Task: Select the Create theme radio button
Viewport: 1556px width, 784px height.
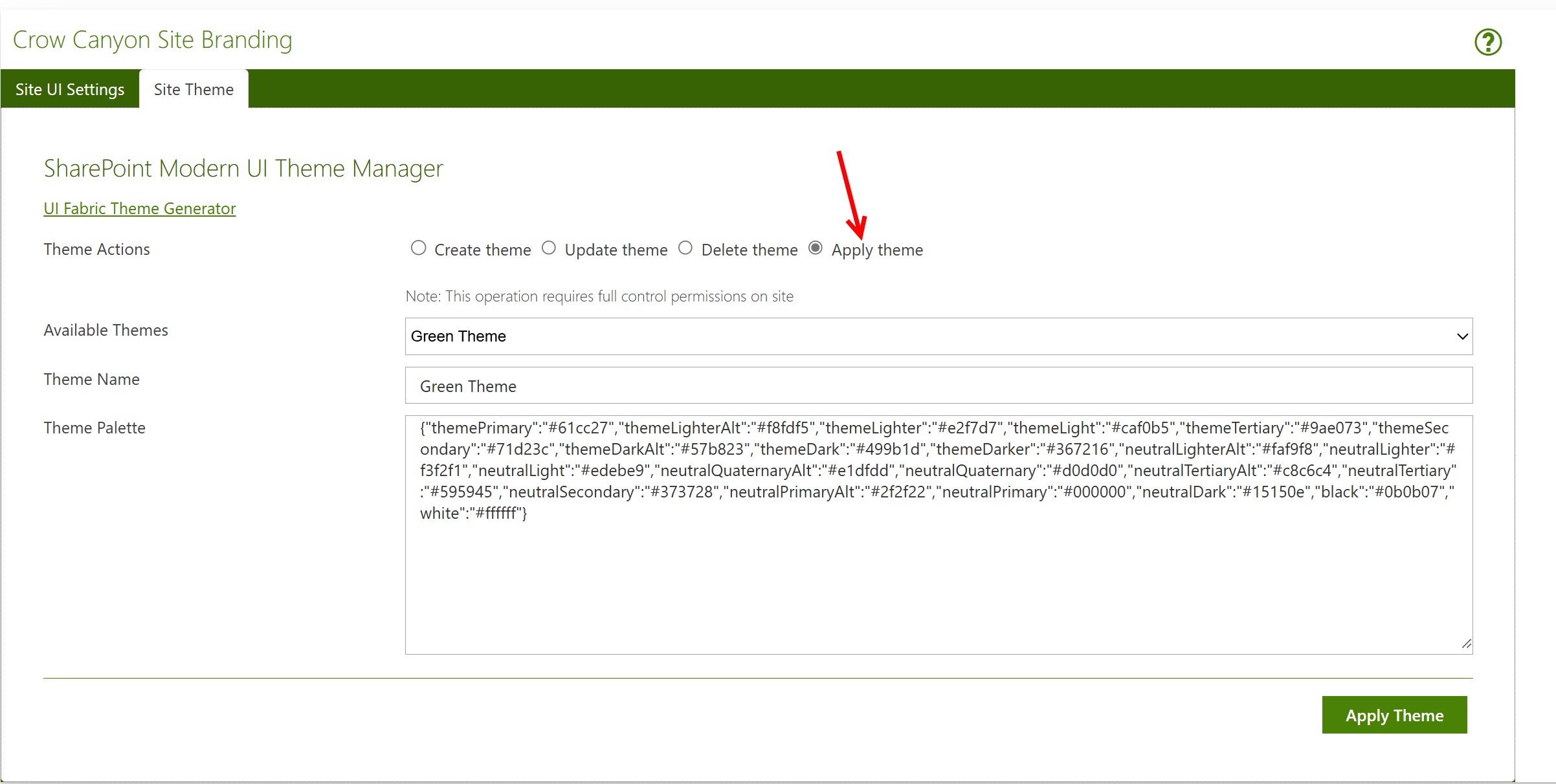Action: (x=419, y=248)
